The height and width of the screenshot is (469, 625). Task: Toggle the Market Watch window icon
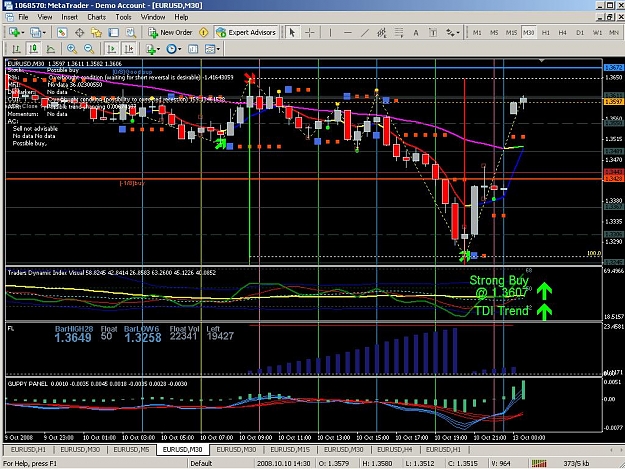pyautogui.click(x=62, y=32)
